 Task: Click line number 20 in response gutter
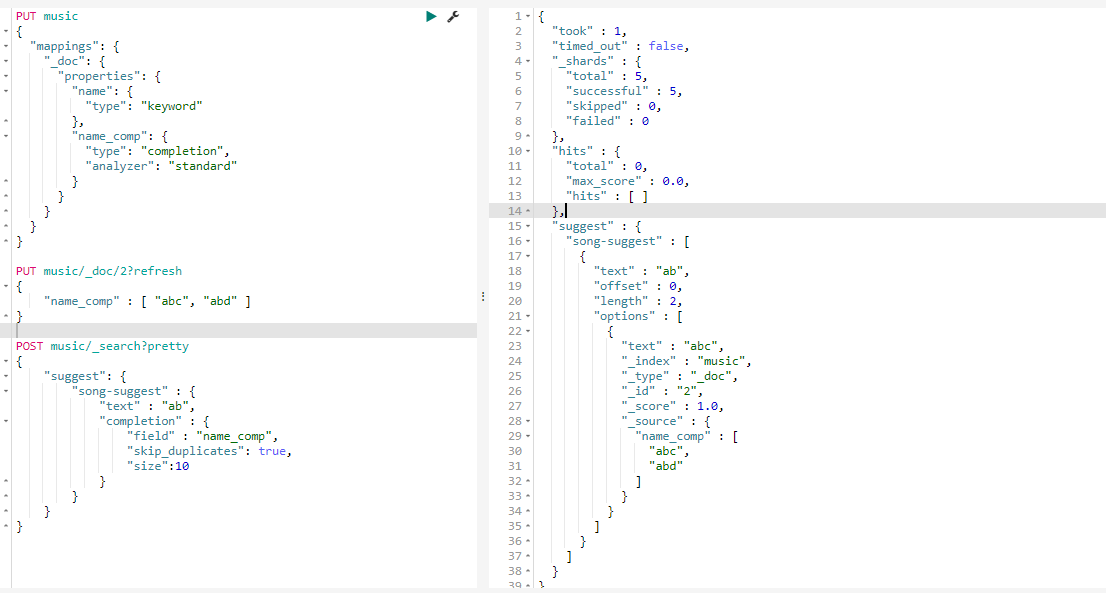point(514,301)
